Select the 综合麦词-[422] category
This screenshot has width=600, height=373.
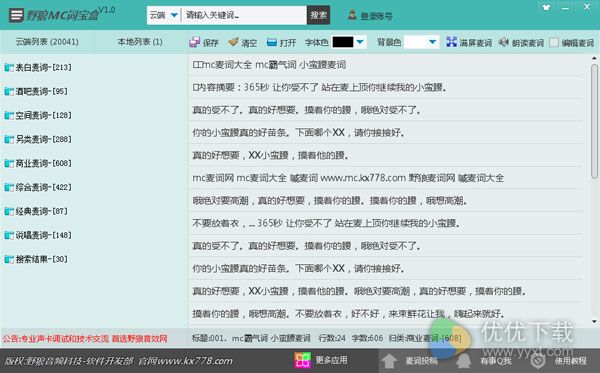click(x=43, y=187)
